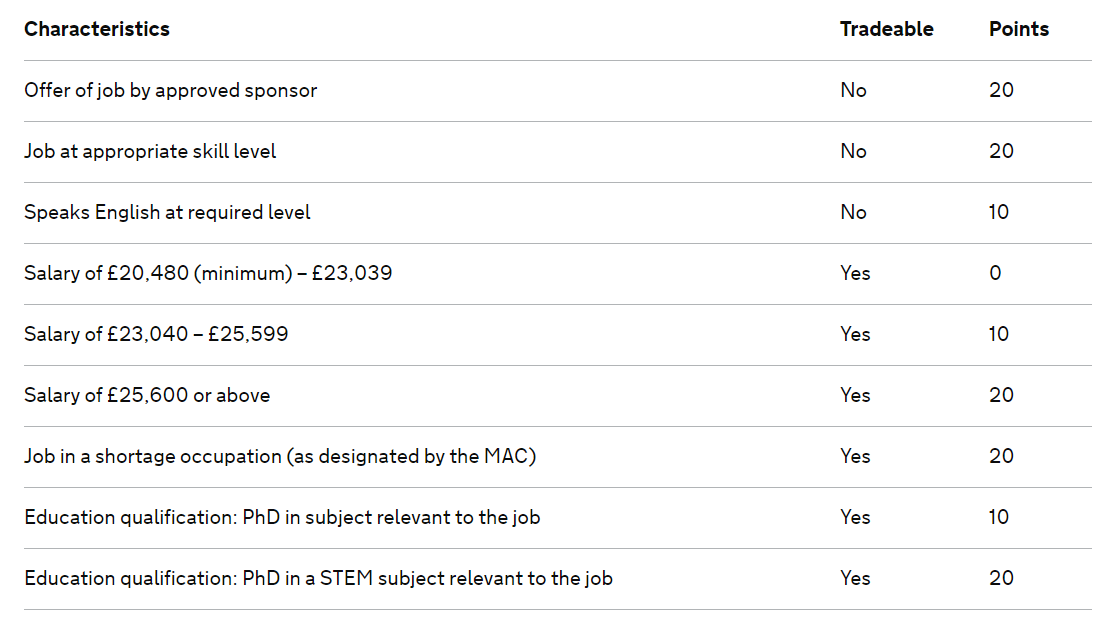Click the Characteristics column header

[x=97, y=29]
